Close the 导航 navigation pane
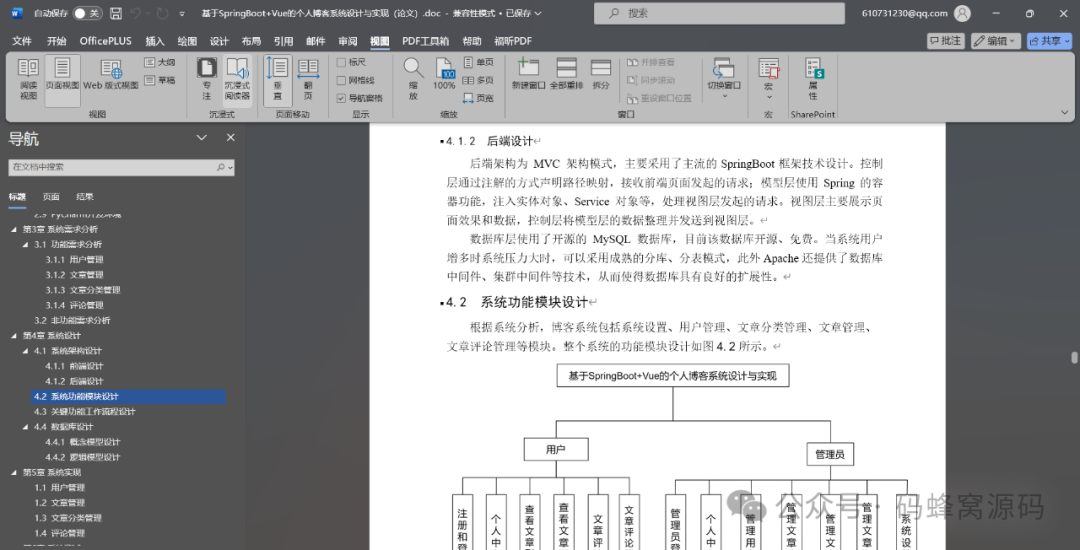Viewport: 1080px width, 550px height. tap(231, 138)
